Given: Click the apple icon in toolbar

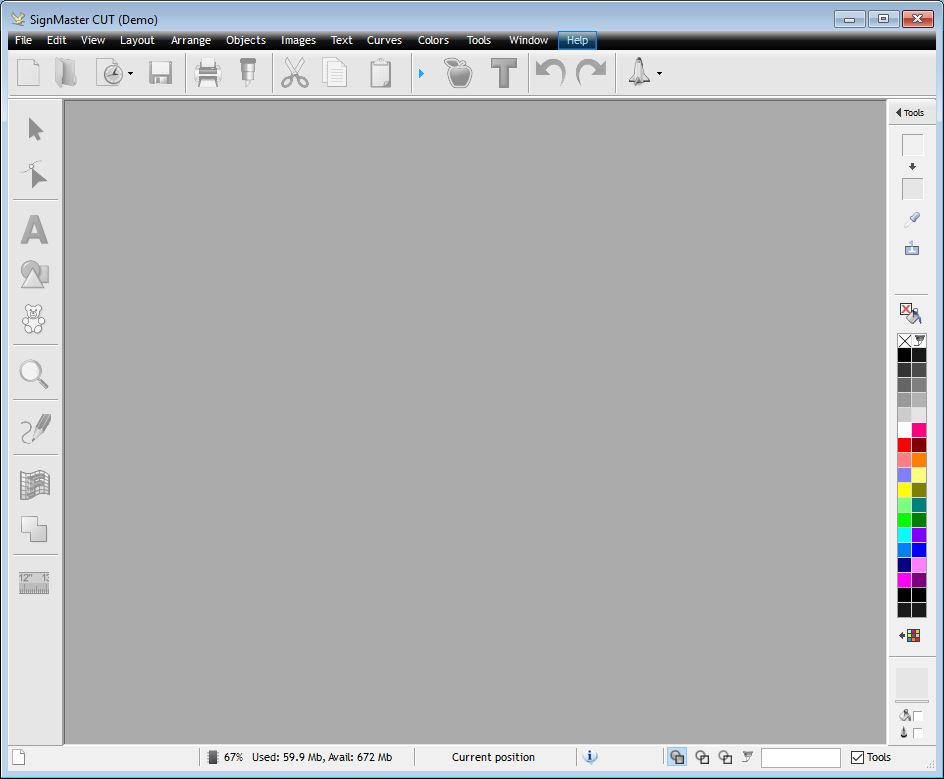Looking at the screenshot, I should 459,73.
